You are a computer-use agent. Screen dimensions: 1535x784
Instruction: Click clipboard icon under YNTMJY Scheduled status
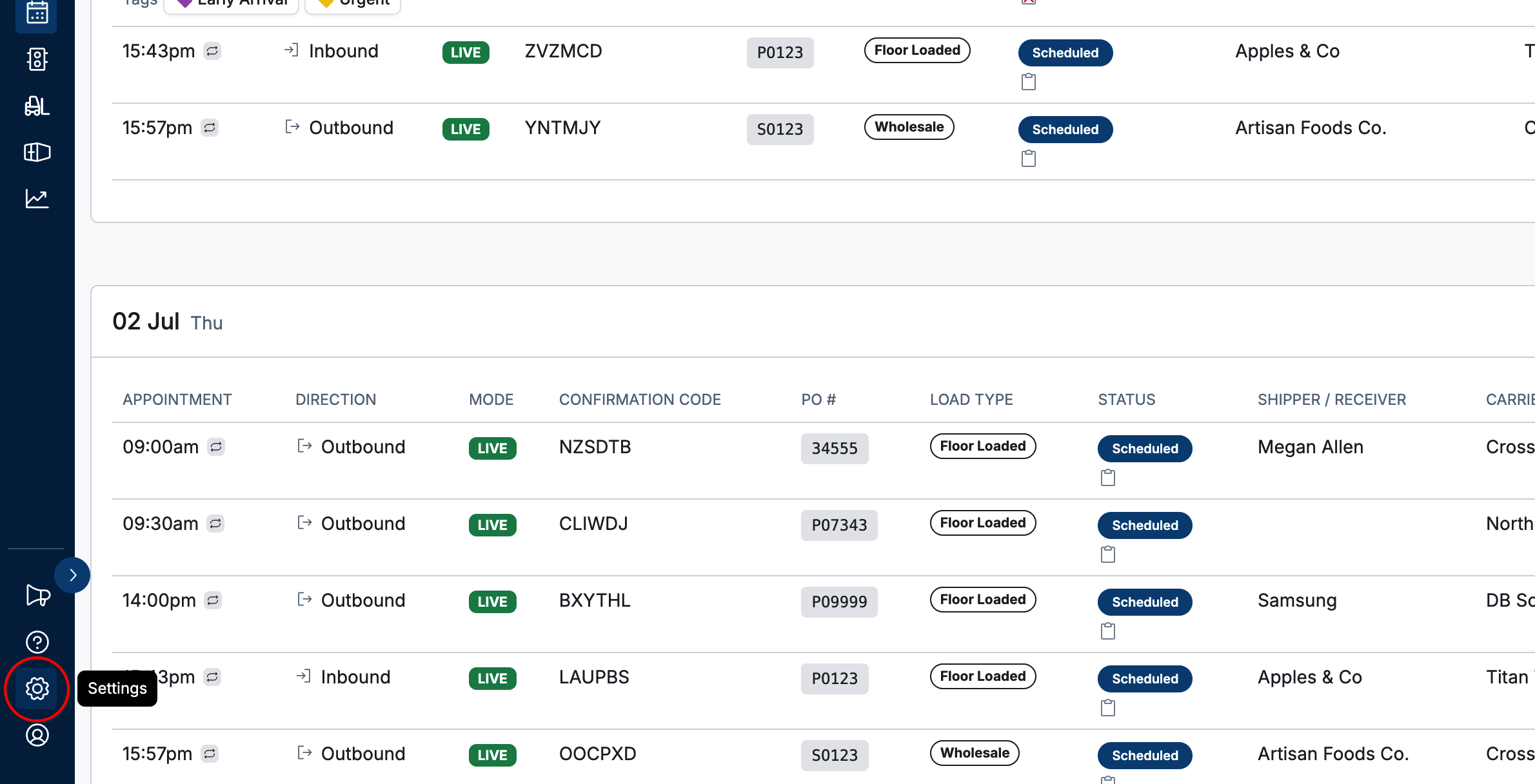tap(1029, 159)
